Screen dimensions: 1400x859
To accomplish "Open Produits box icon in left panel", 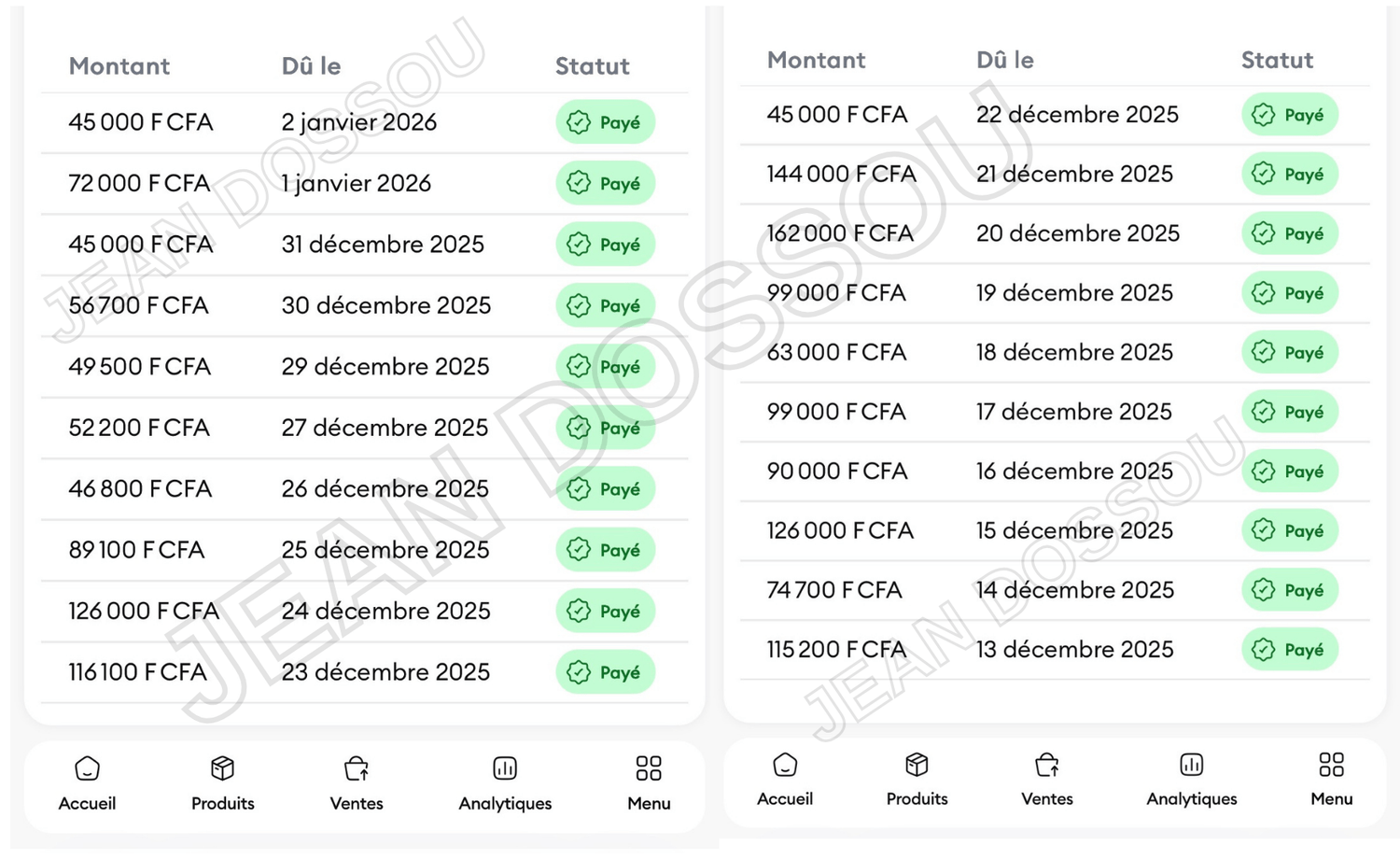I will [x=222, y=768].
